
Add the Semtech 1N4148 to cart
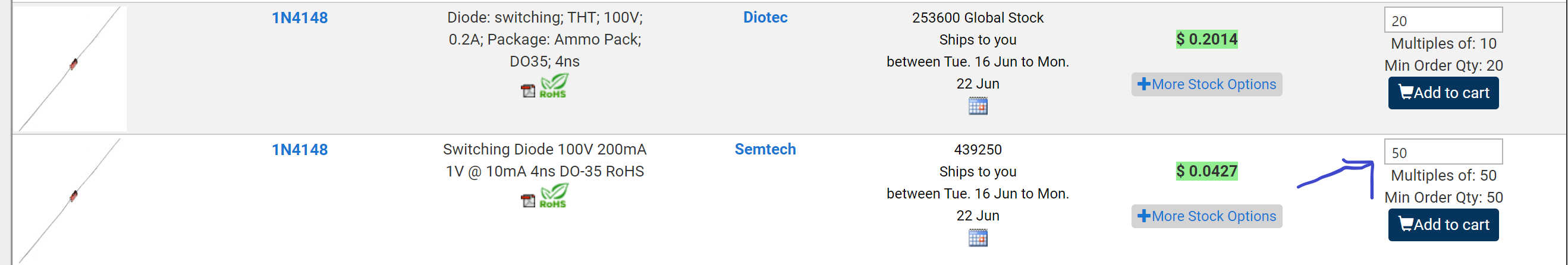point(1443,225)
